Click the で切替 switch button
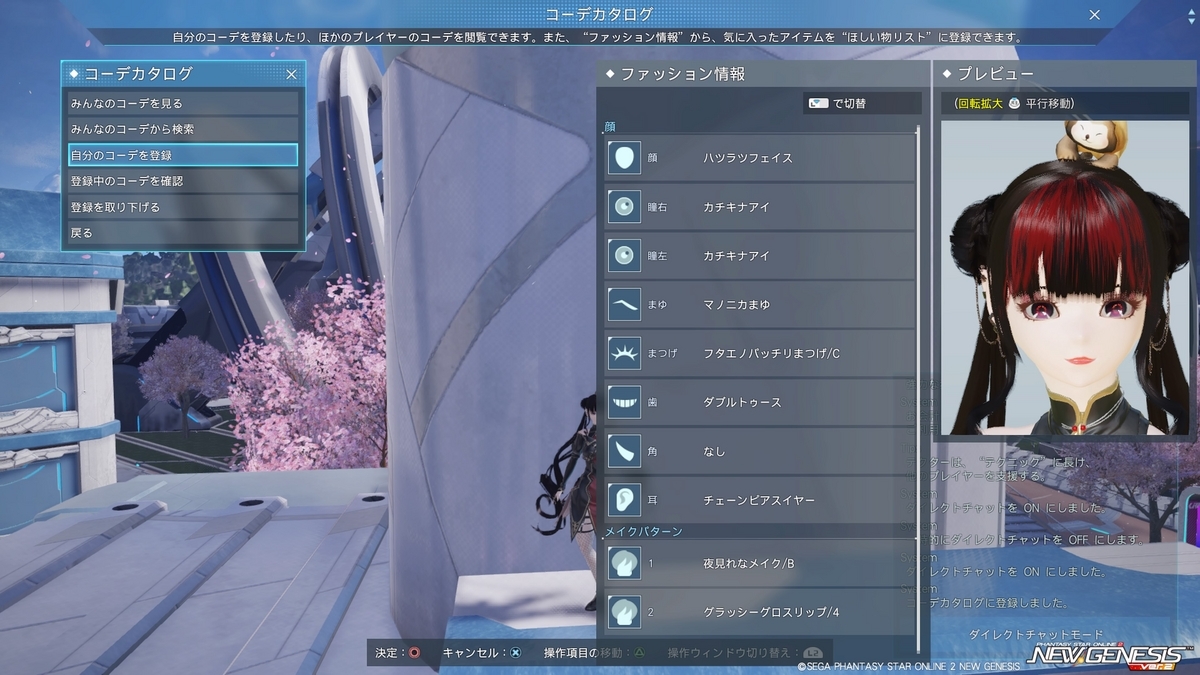The height and width of the screenshot is (675, 1200). coord(863,103)
